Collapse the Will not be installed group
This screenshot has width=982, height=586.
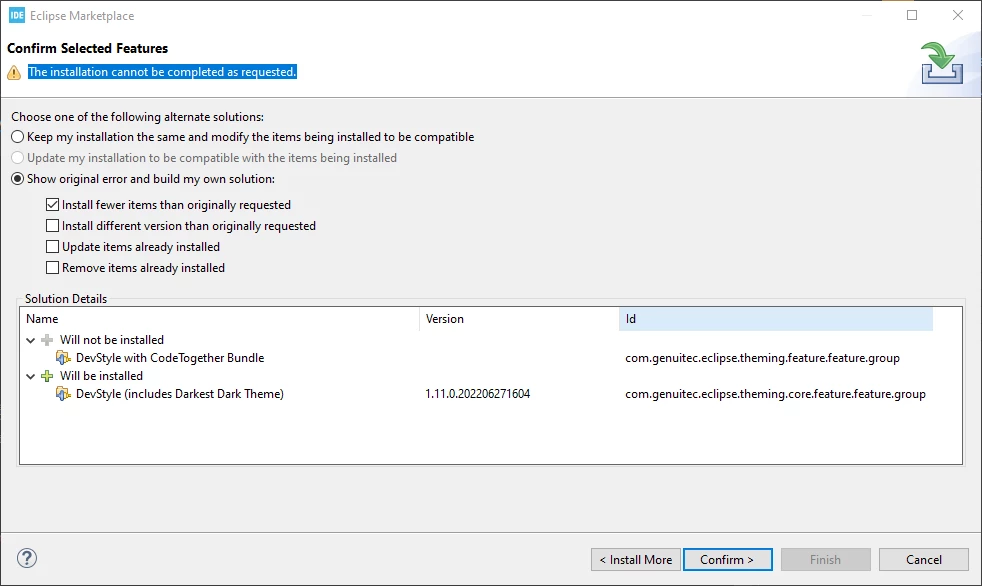30,341
